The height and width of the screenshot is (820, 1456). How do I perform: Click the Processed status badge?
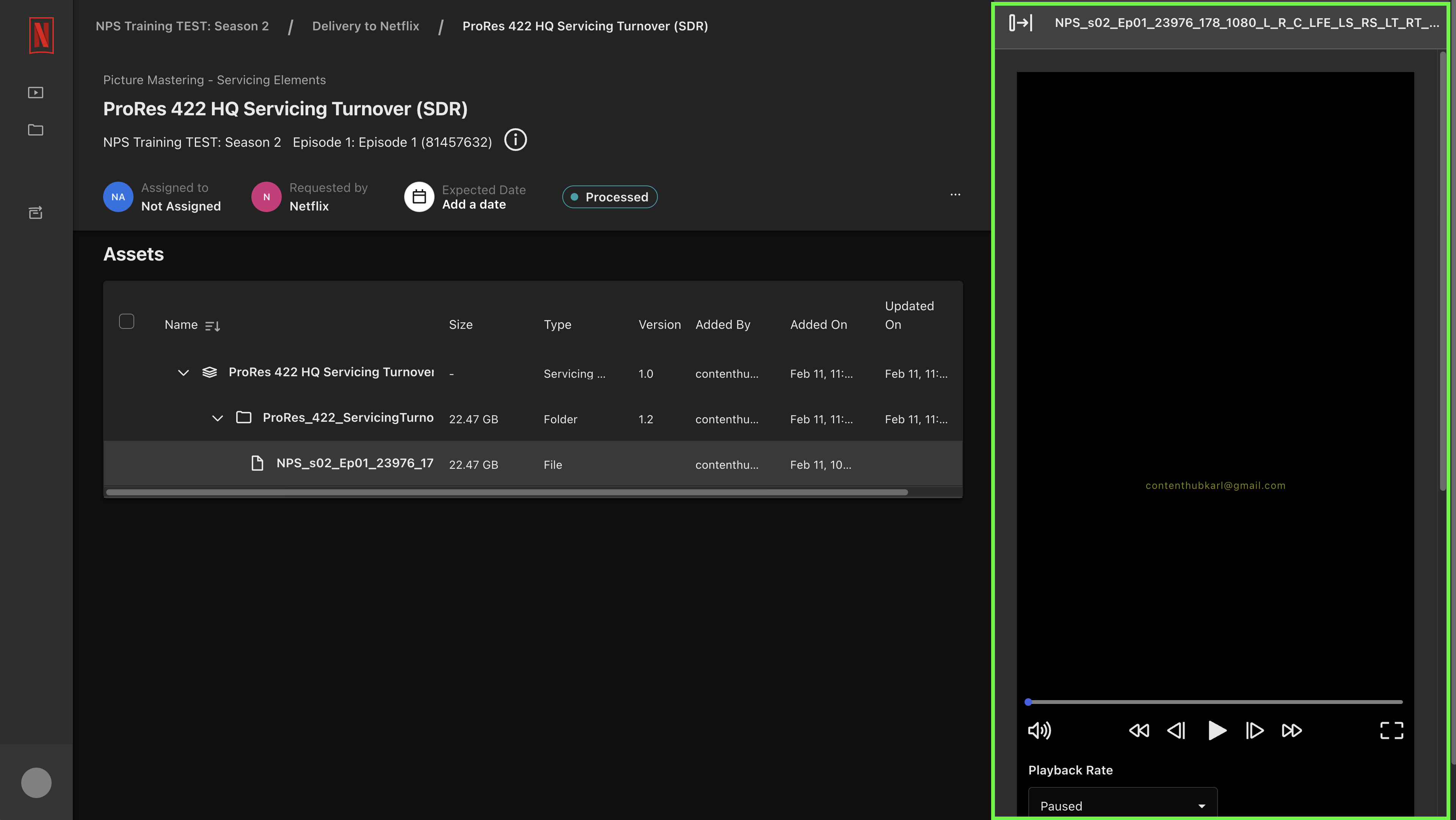click(610, 197)
